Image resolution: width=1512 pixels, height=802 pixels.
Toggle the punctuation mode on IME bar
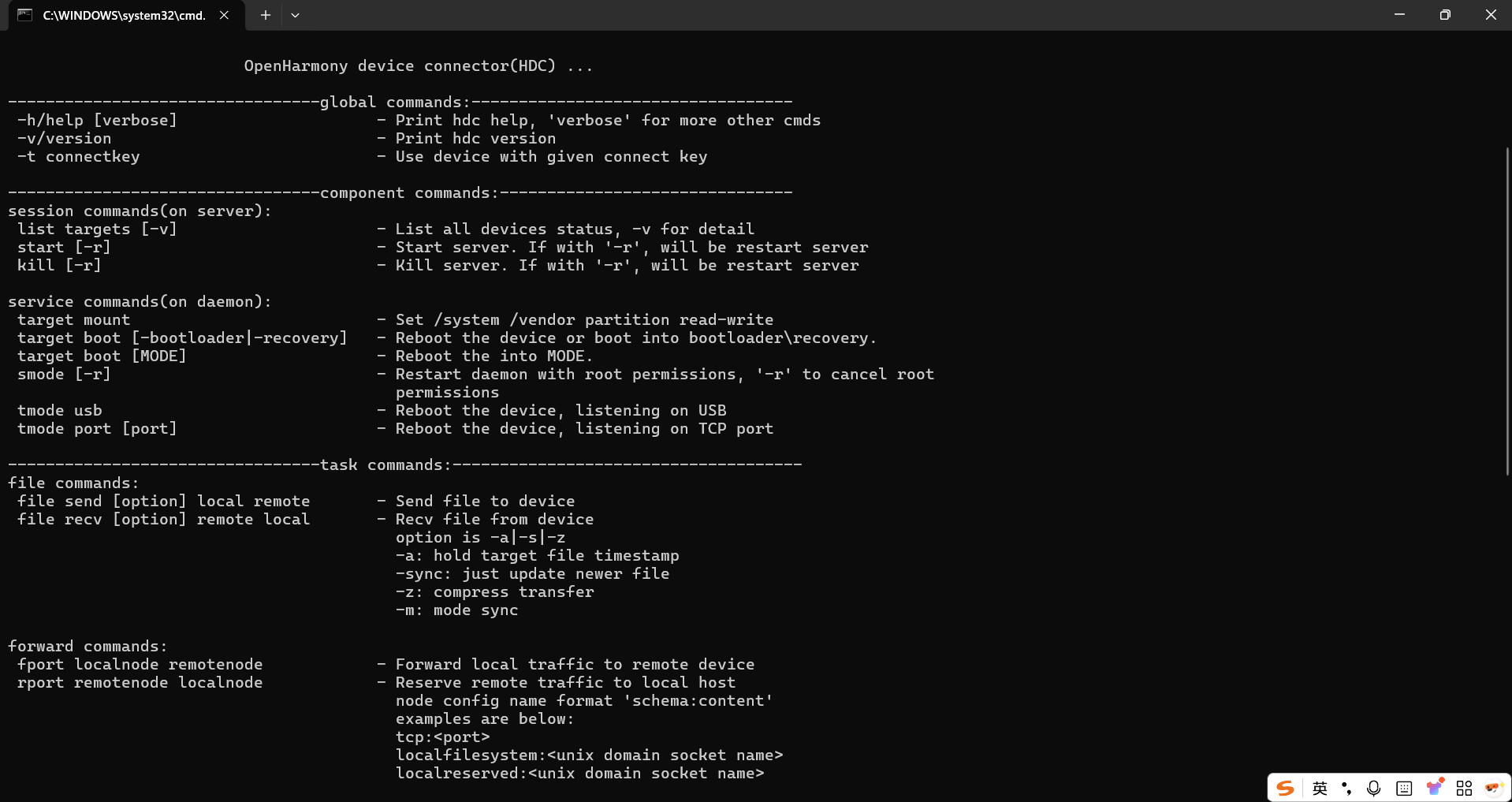1346,788
